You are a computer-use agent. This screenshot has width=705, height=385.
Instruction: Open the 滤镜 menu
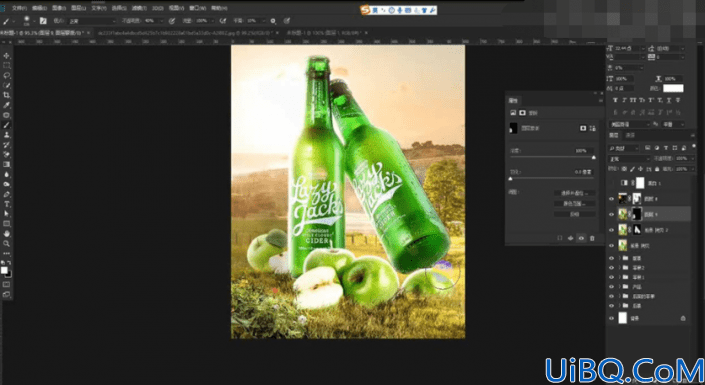tap(139, 8)
